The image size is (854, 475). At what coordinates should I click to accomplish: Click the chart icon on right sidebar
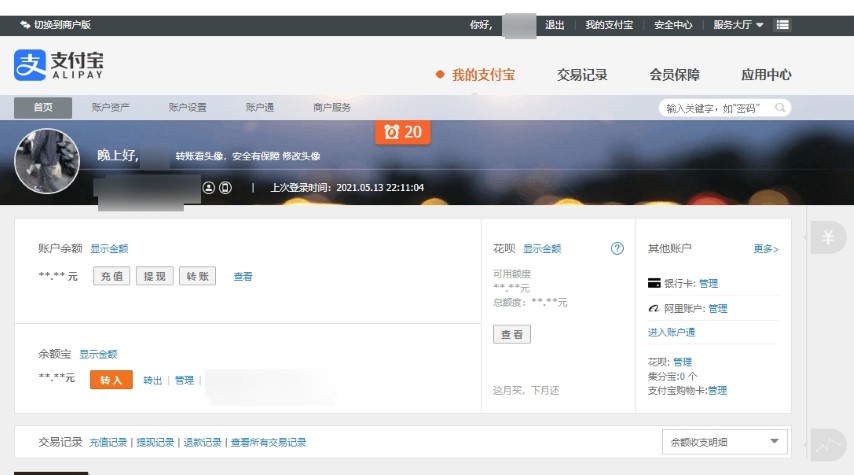pyautogui.click(x=828, y=445)
